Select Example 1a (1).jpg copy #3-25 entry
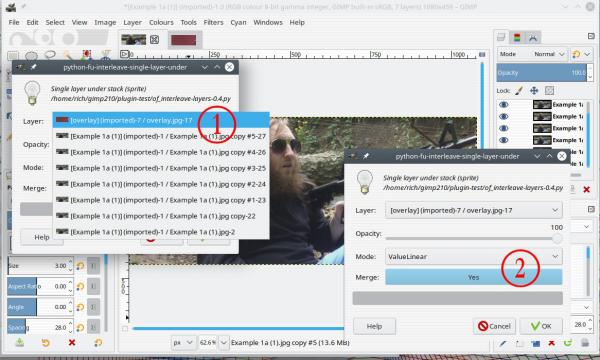The image size is (600, 360). point(161,168)
